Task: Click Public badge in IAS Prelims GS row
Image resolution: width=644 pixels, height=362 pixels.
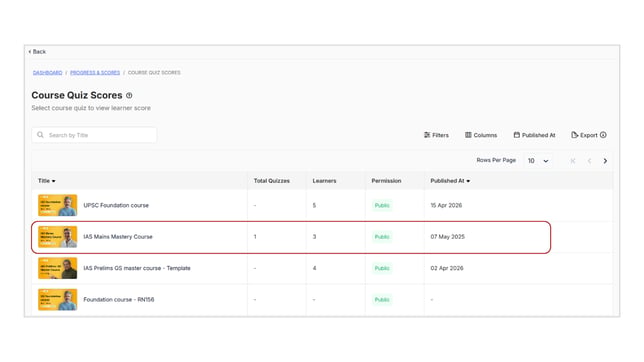Action: pos(382,268)
